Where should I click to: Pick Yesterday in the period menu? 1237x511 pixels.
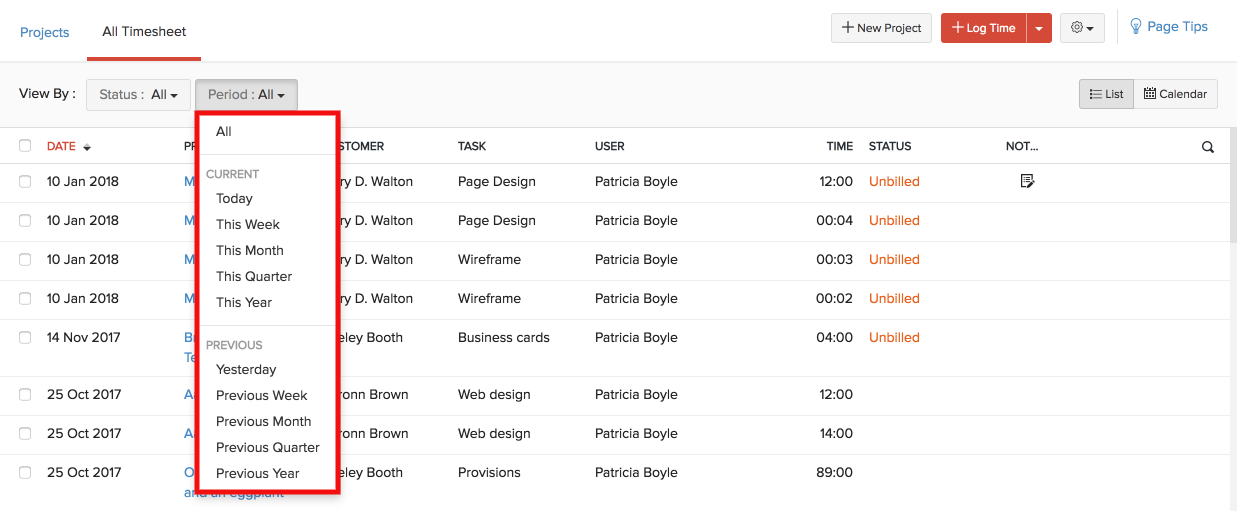click(x=246, y=370)
